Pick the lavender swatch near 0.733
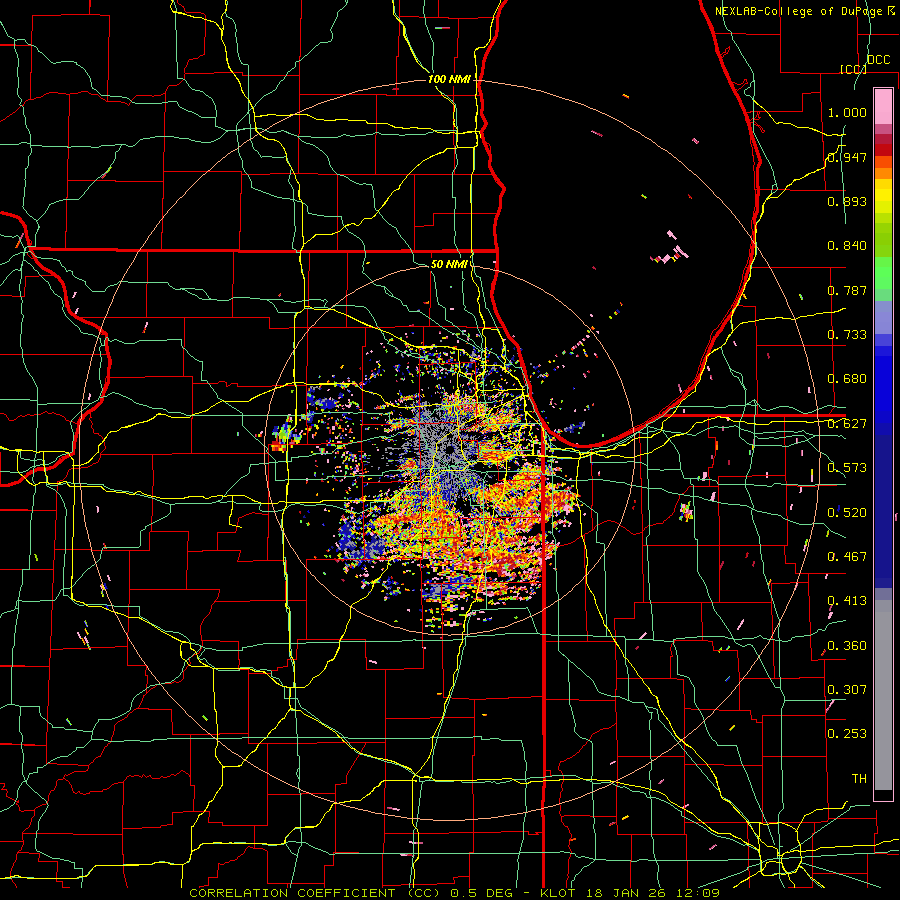This screenshot has width=900, height=900. click(883, 318)
